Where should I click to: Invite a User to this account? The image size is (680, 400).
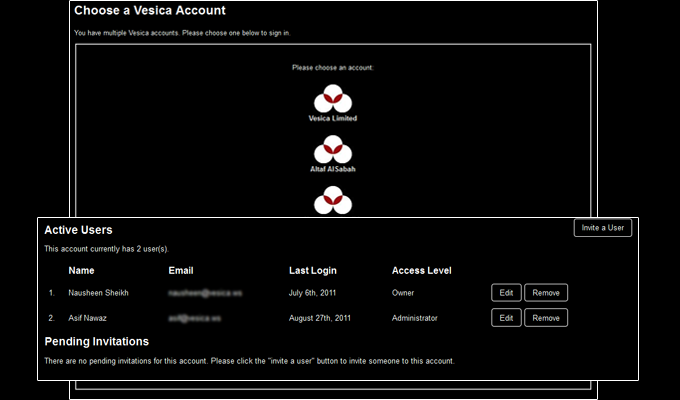[x=602, y=228]
